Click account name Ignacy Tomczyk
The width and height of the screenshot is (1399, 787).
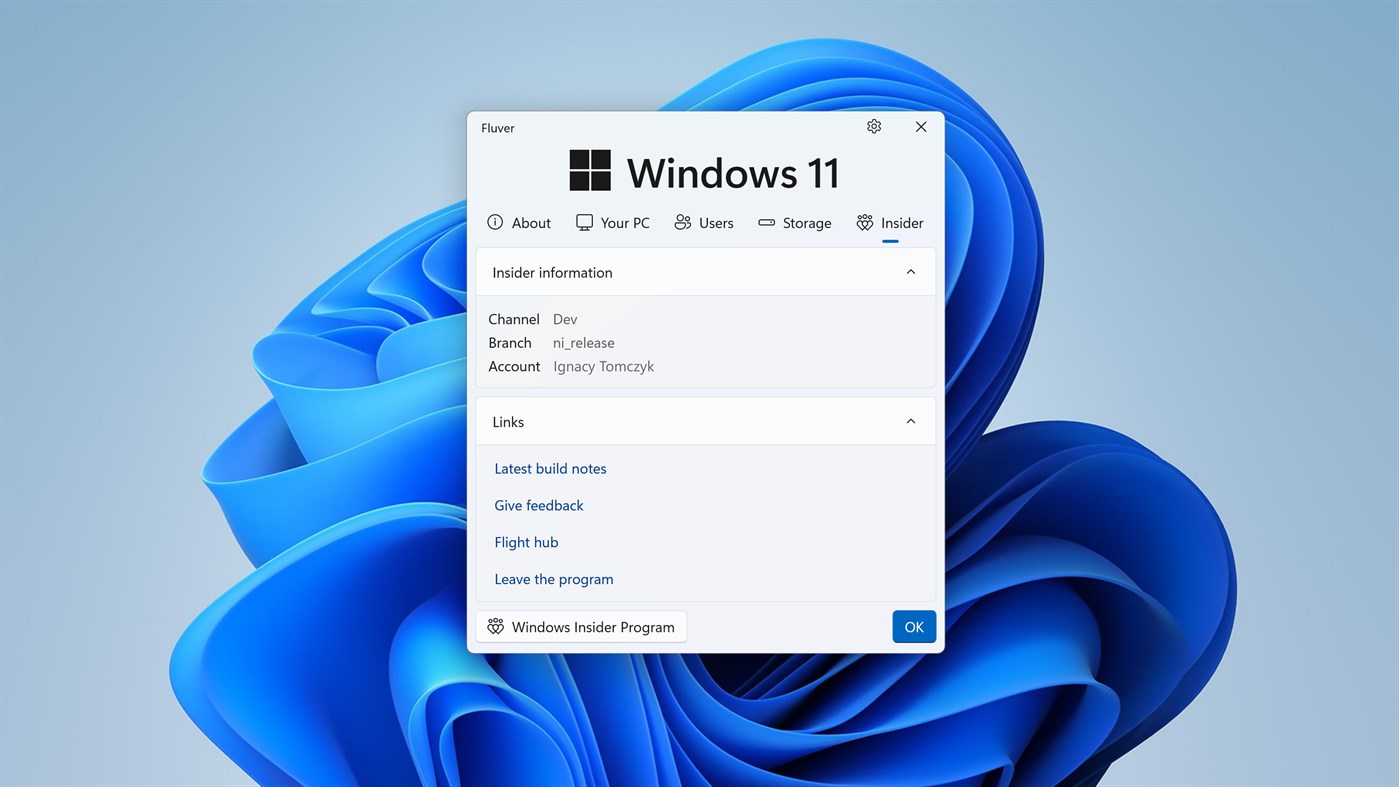pos(604,367)
